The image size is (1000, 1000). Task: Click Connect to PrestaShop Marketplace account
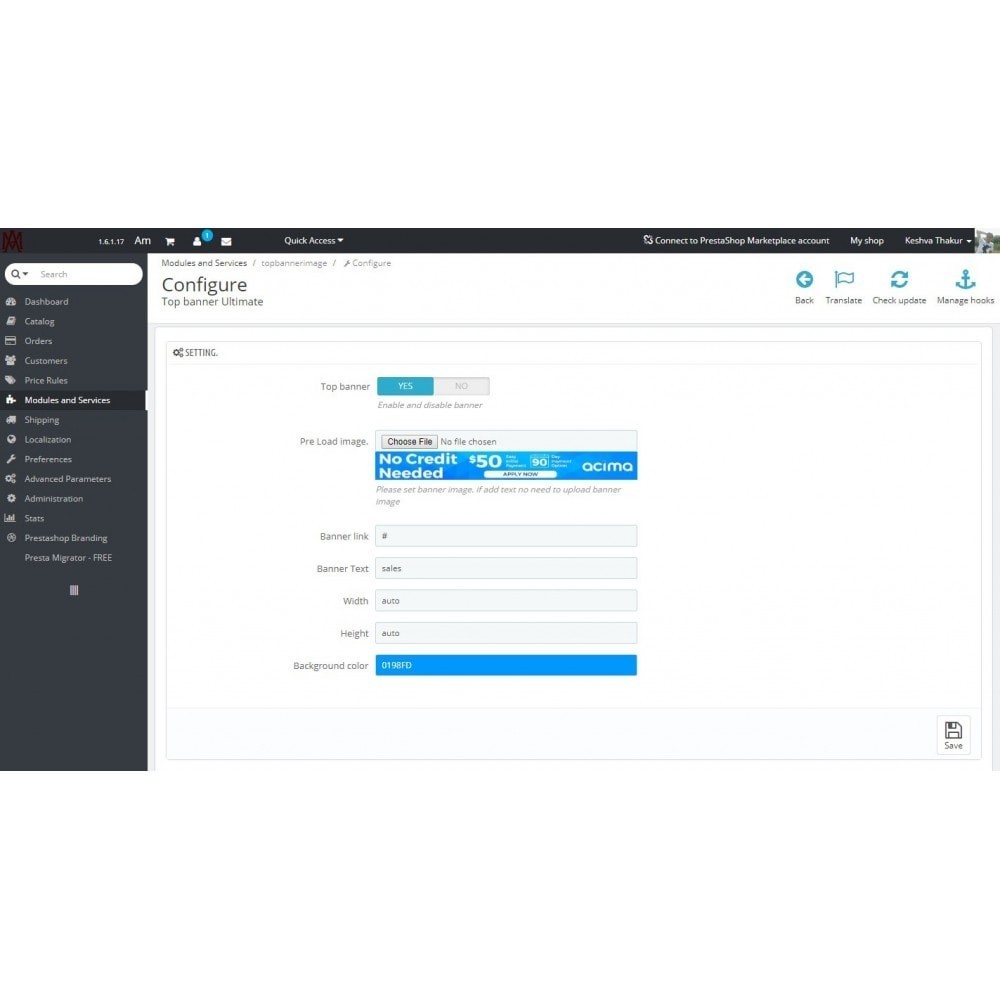pos(736,240)
